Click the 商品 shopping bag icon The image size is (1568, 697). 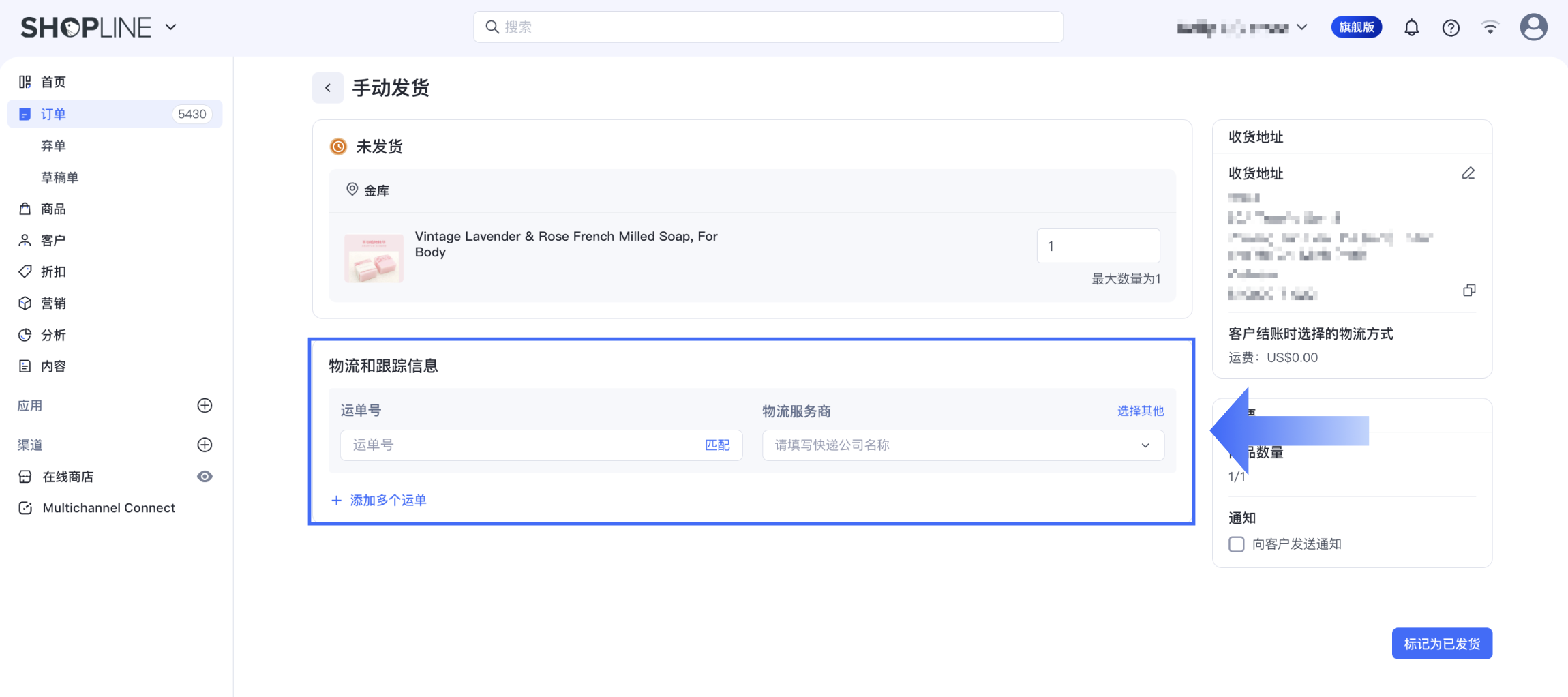tap(25, 209)
